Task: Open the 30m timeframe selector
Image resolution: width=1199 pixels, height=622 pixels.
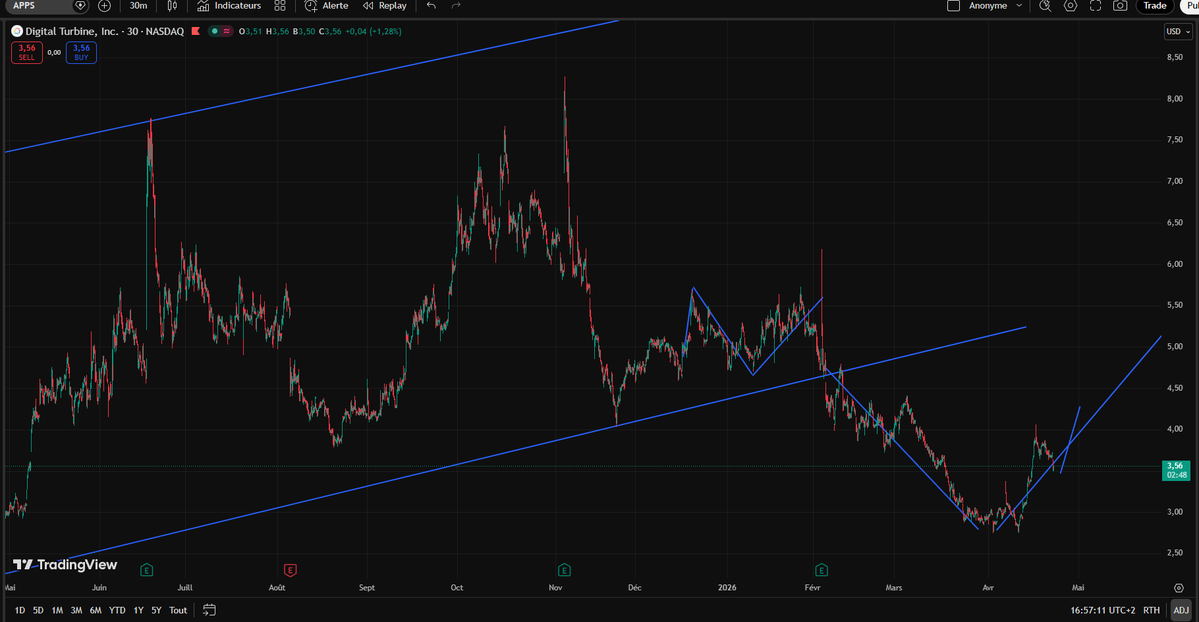Action: point(138,6)
